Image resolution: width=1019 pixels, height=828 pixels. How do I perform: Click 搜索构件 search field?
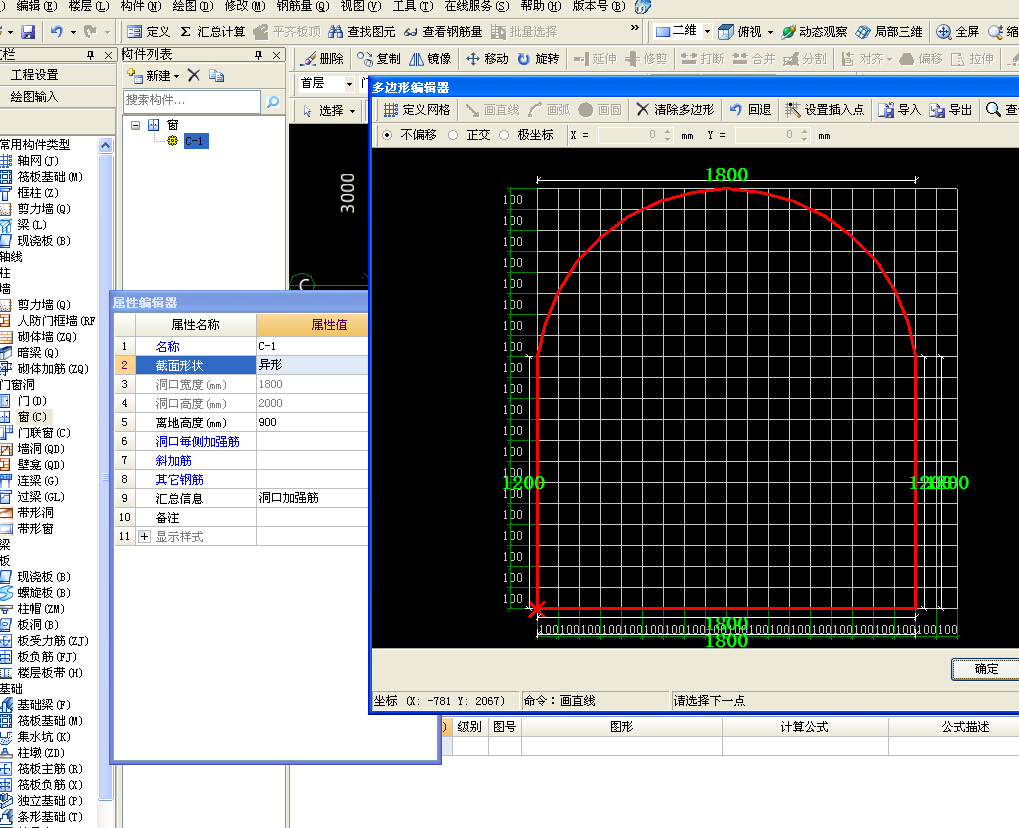(192, 101)
